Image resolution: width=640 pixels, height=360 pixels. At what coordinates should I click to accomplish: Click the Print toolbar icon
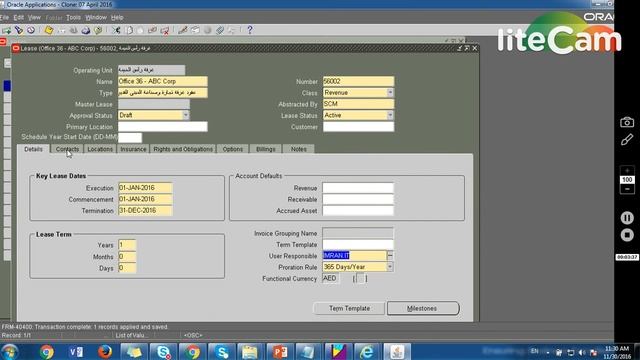[x=86, y=31]
